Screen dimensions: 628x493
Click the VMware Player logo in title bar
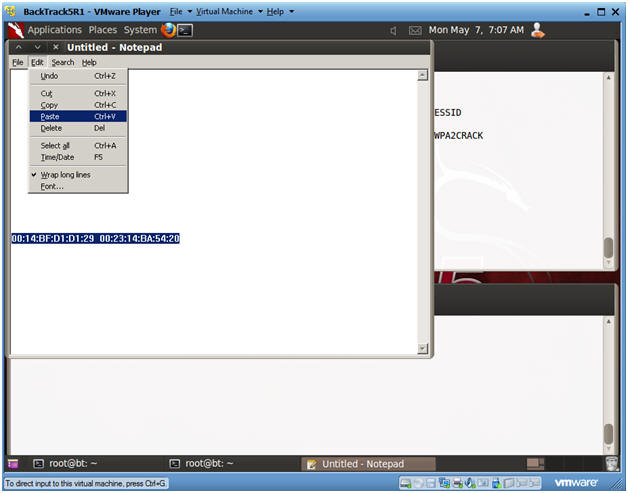(x=10, y=11)
